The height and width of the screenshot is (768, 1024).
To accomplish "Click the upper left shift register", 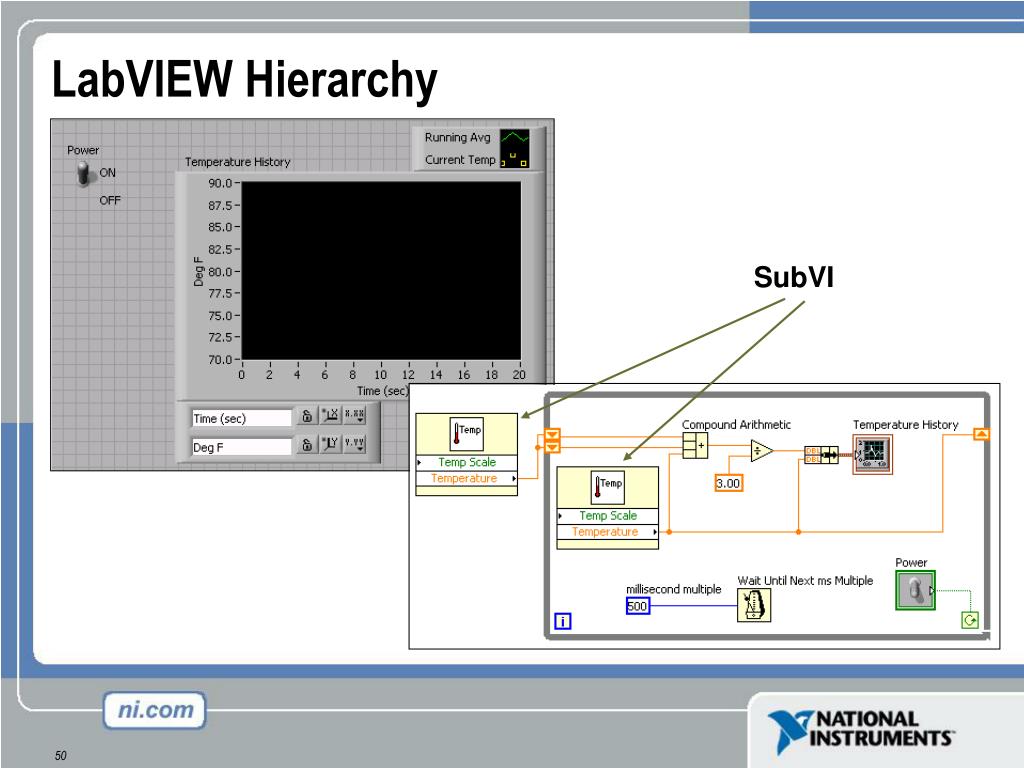I will tap(552, 435).
